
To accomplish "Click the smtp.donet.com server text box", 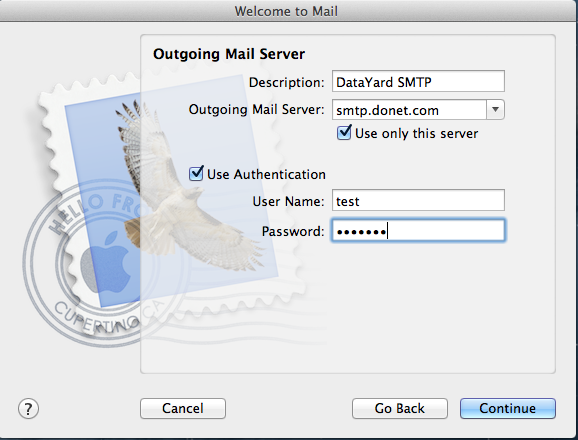I will 409,109.
